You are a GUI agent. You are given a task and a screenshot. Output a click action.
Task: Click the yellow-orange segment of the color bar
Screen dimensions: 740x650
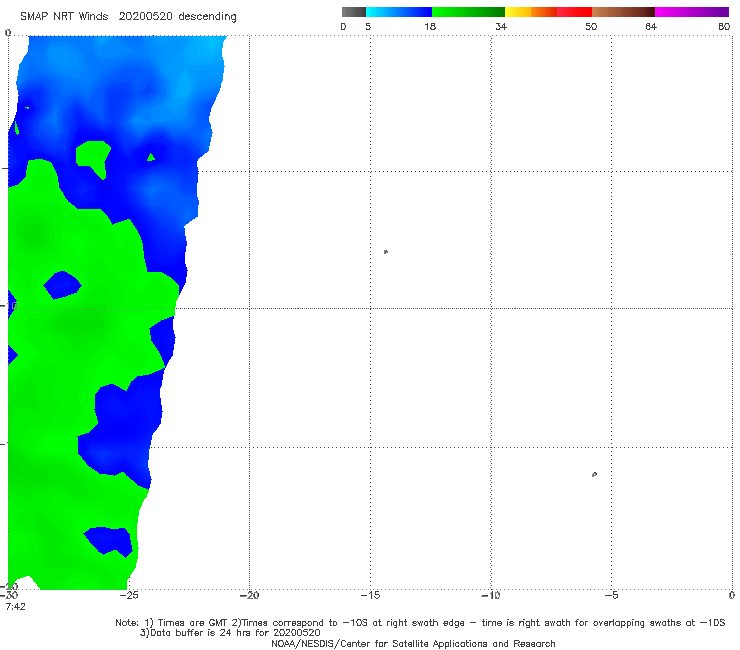coord(531,12)
